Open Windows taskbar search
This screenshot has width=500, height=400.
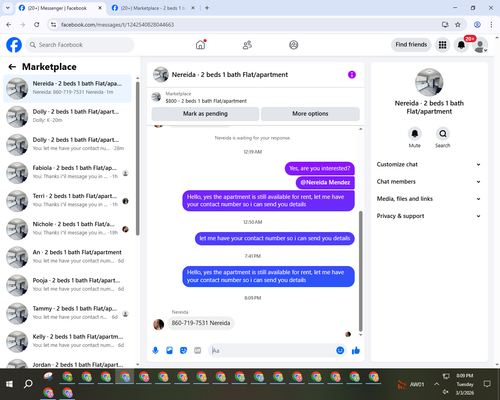coord(28,384)
